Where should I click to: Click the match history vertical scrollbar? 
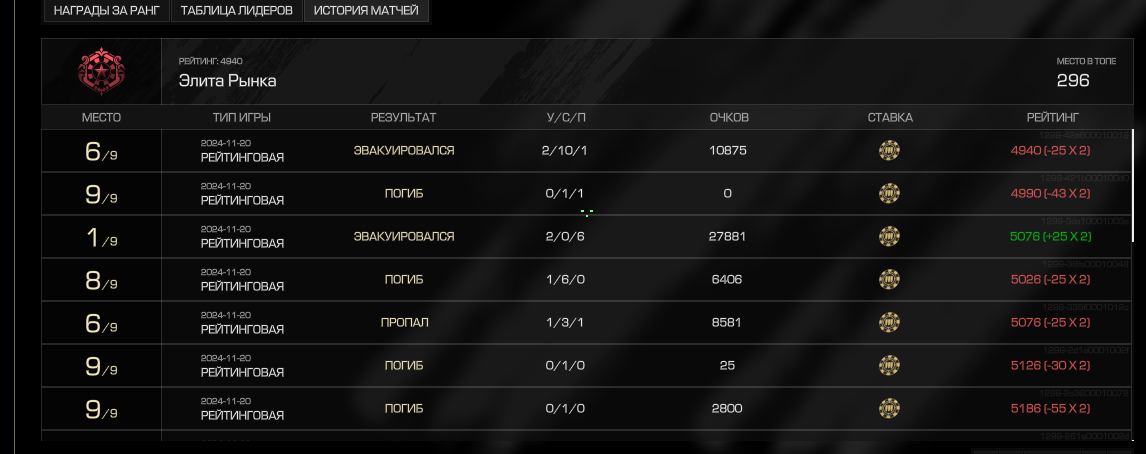(x=1132, y=186)
